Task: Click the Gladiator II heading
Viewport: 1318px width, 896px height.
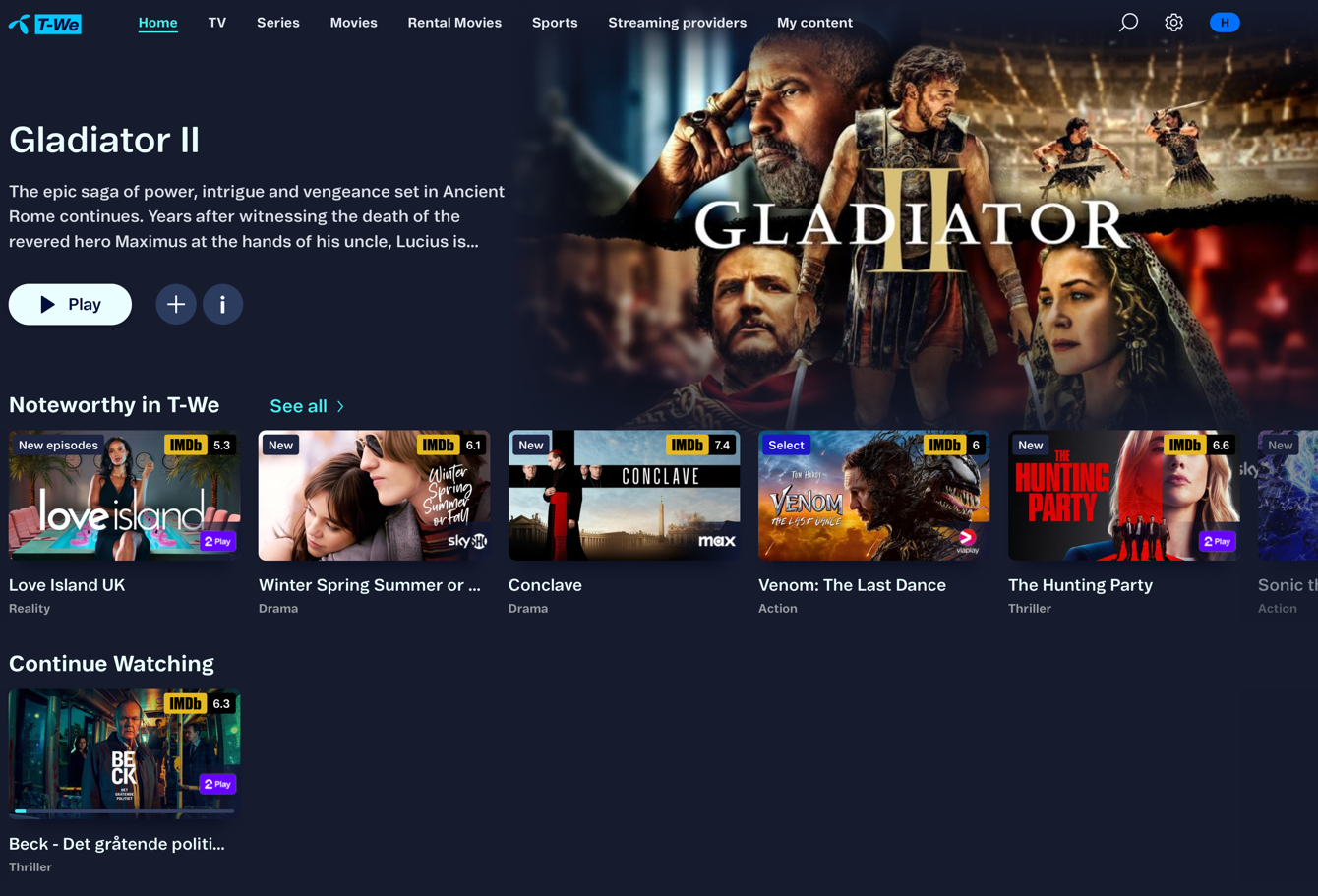Action: tap(104, 140)
